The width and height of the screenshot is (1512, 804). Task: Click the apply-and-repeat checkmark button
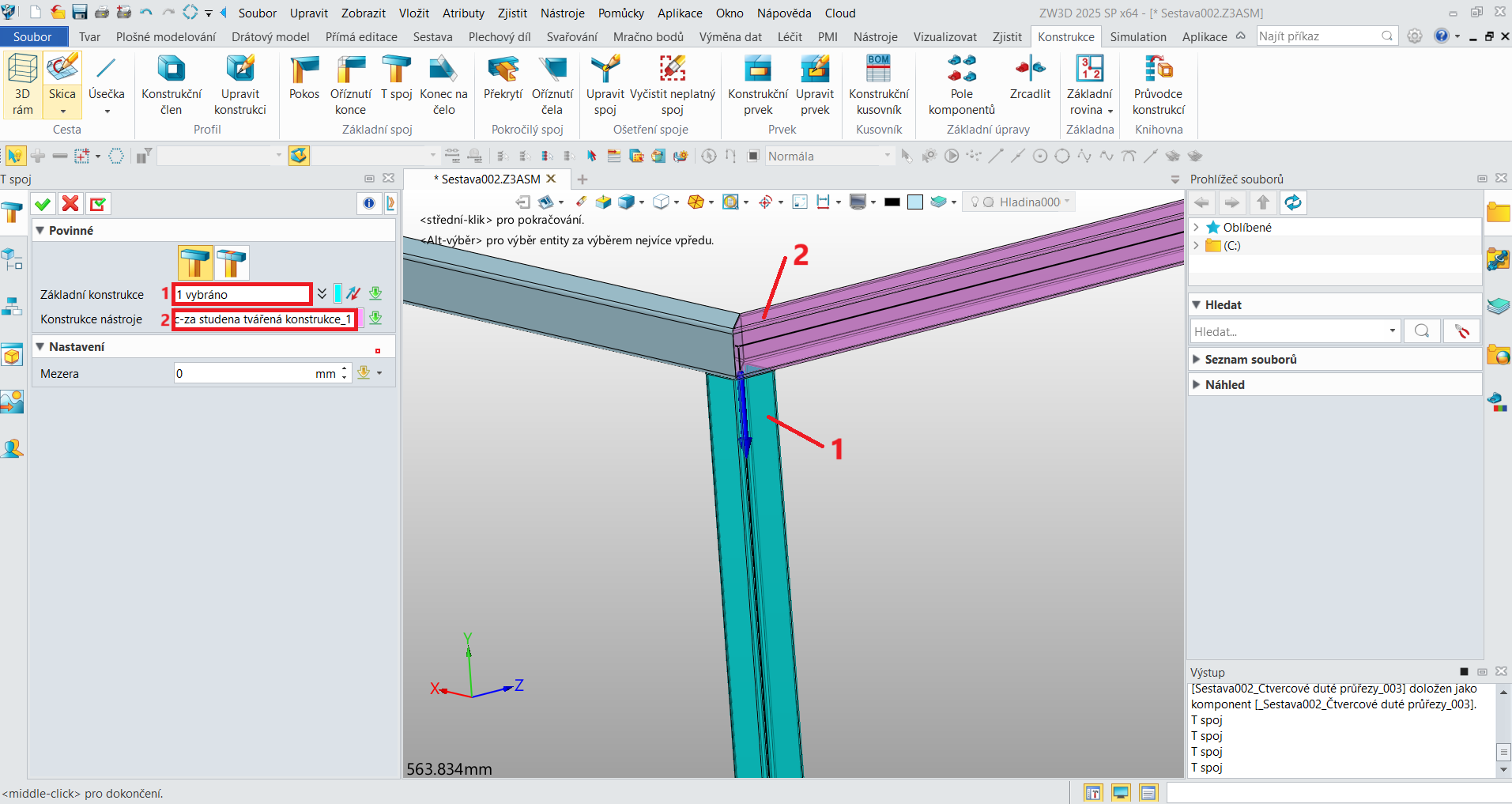[x=98, y=204]
